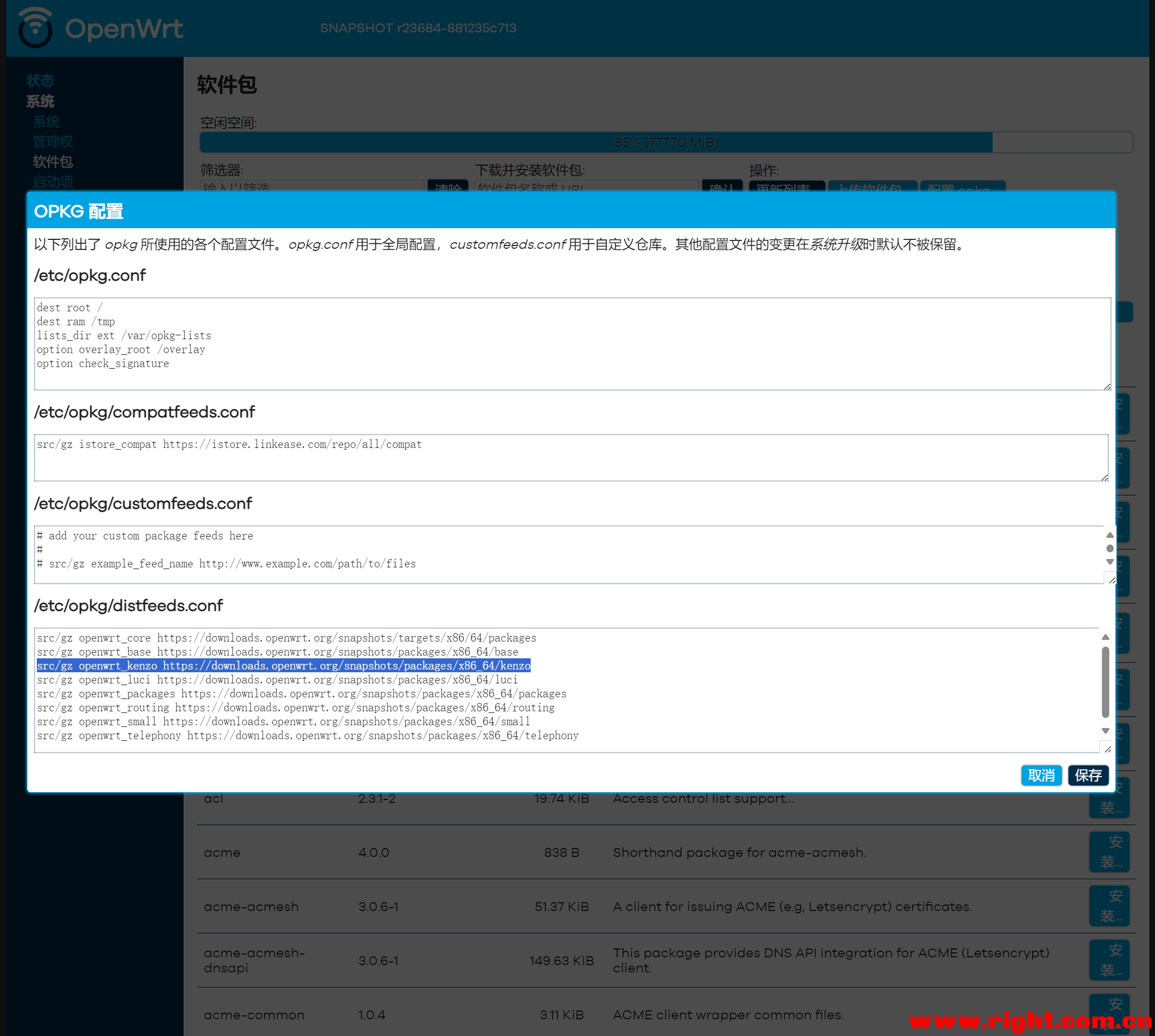Click the distfeeds.conf scroll up arrow
This screenshot has width=1155, height=1036.
pos(1105,637)
